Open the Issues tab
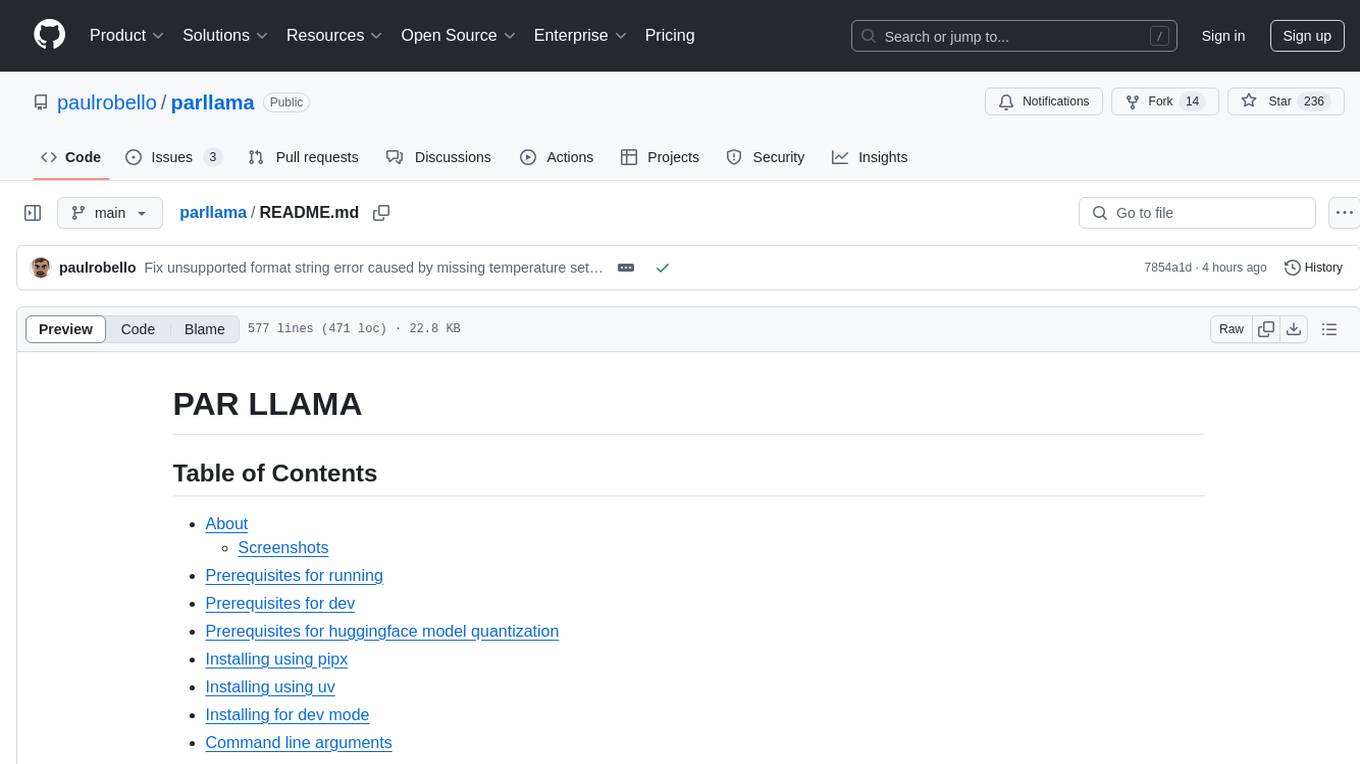The width and height of the screenshot is (1360, 764). pyautogui.click(x=173, y=157)
